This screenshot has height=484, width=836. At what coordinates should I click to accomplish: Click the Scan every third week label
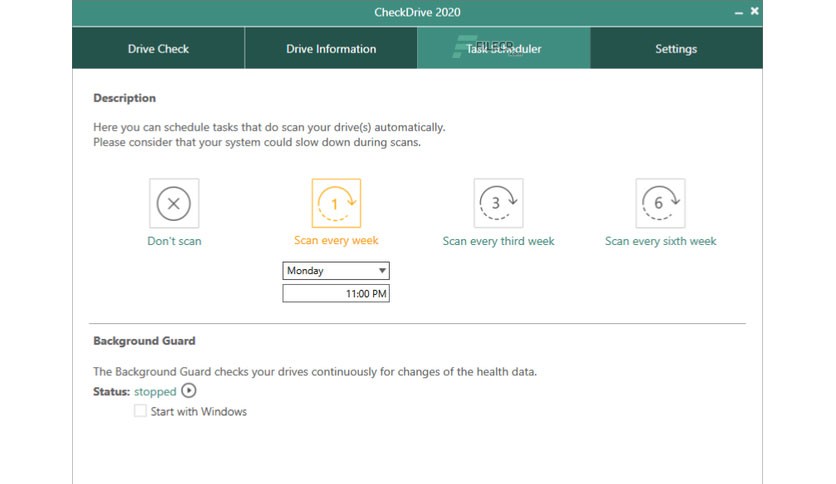(x=499, y=241)
